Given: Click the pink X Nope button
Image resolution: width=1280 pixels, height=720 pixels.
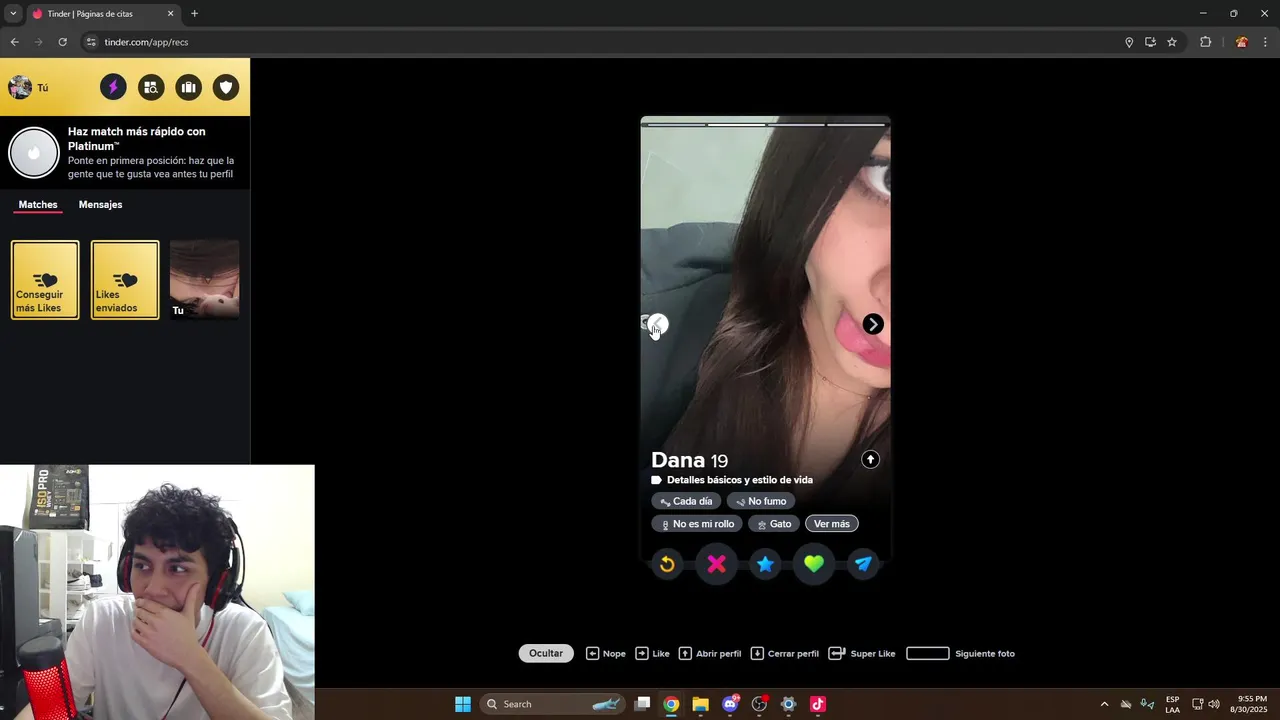Looking at the screenshot, I should 716,564.
